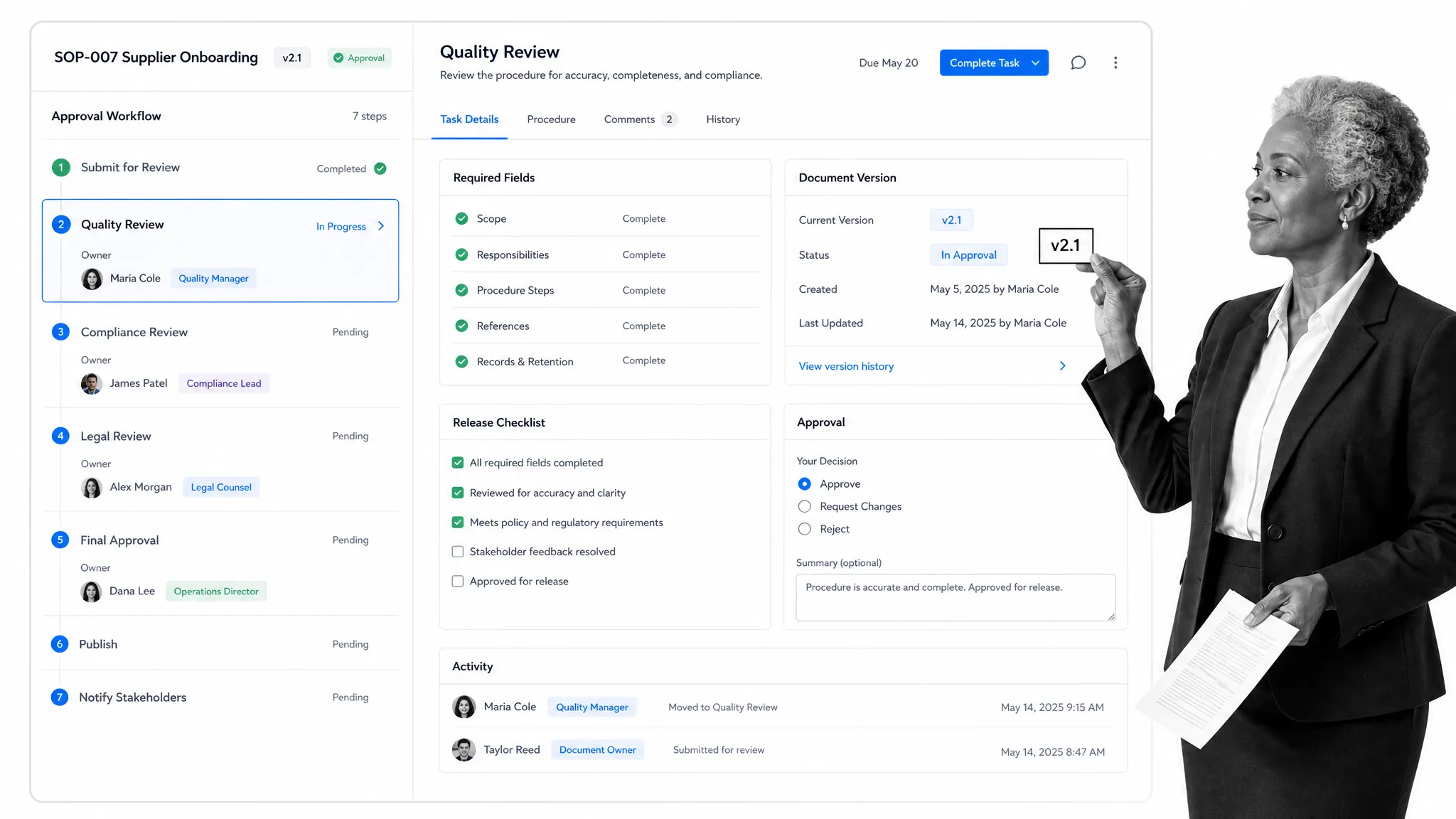Select the Notify Stakeholders step
The height and width of the screenshot is (819, 1456).
[220, 697]
